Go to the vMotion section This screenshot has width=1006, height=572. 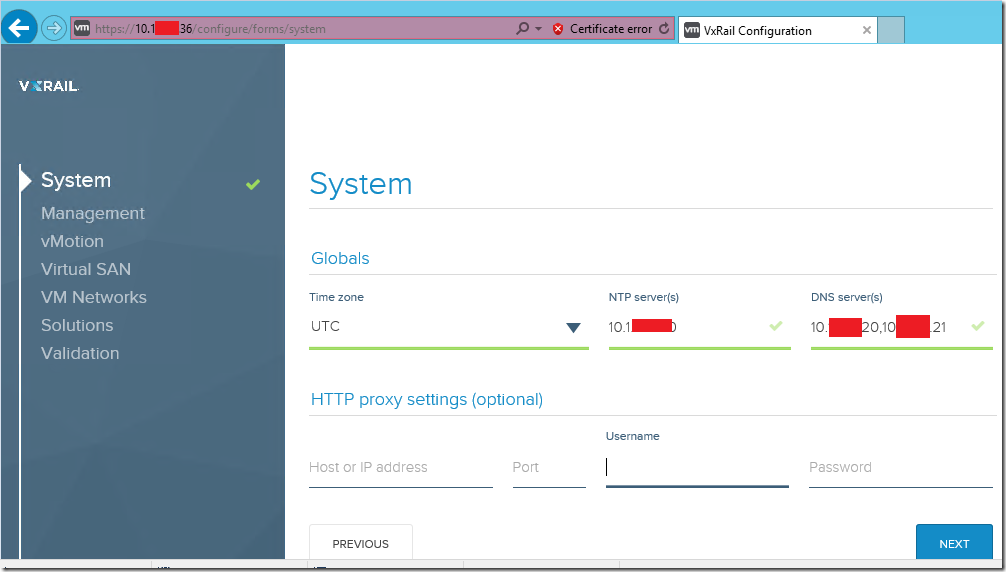72,241
